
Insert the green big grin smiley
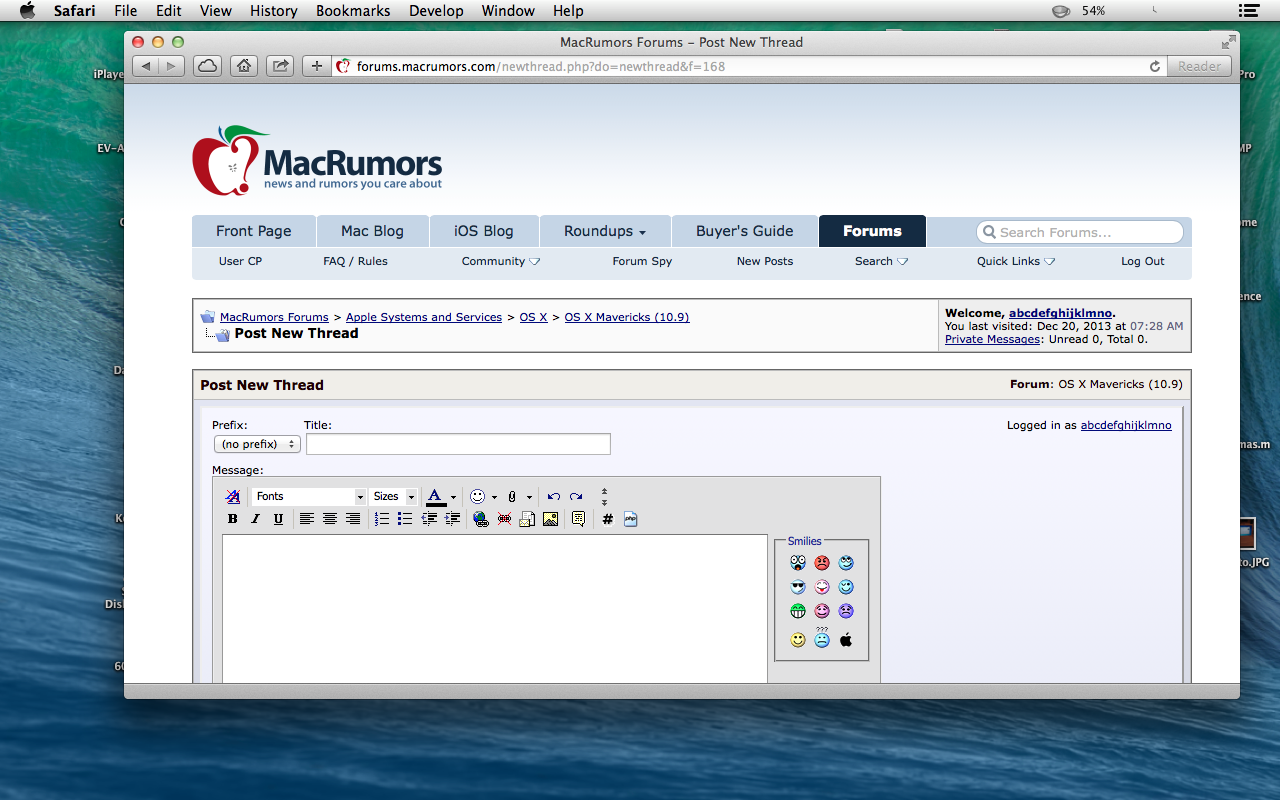click(x=798, y=611)
